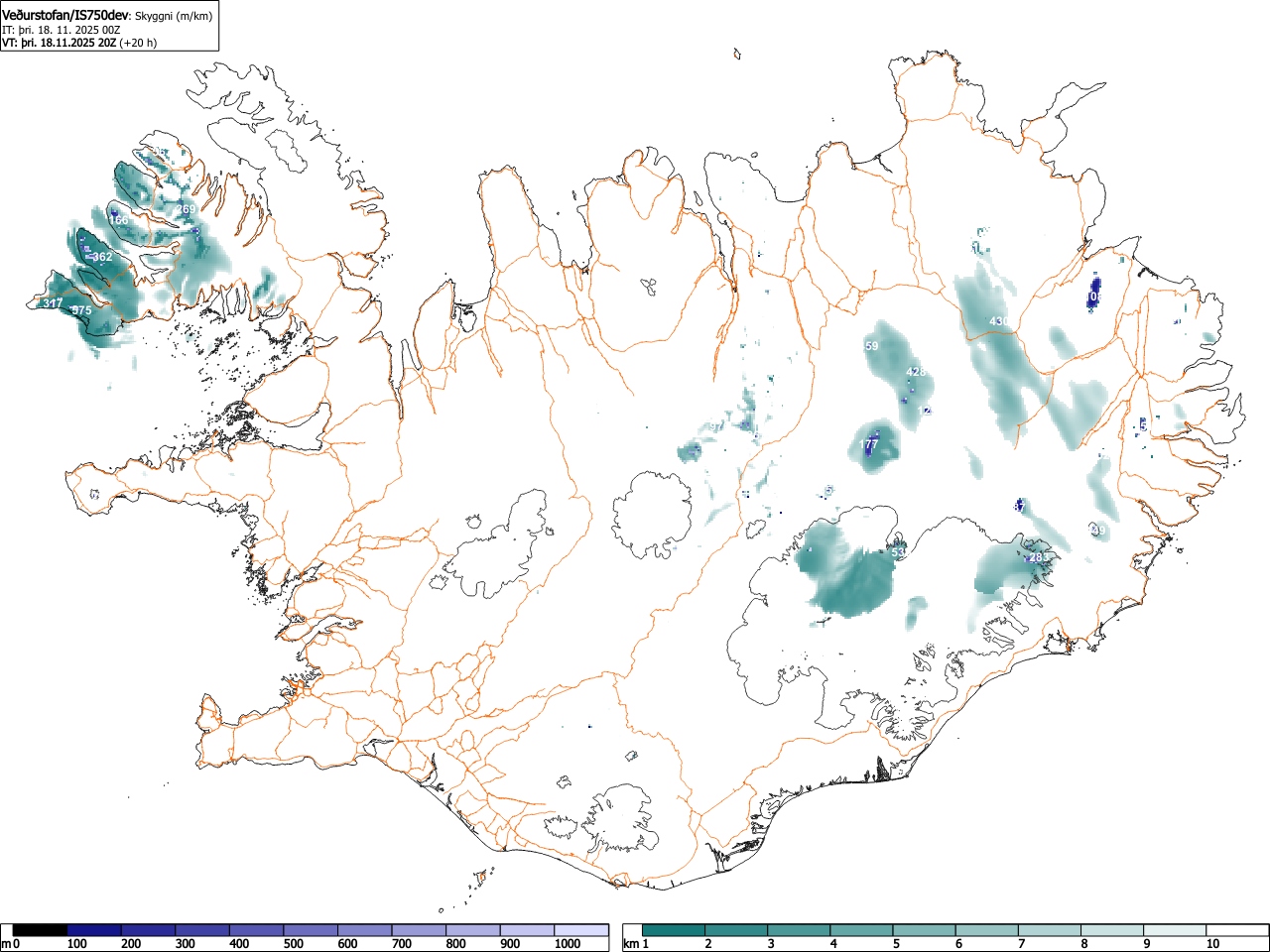This screenshot has height=952, width=1270.
Task: Click the Skyggni (m/km) label
Action: pos(173,16)
